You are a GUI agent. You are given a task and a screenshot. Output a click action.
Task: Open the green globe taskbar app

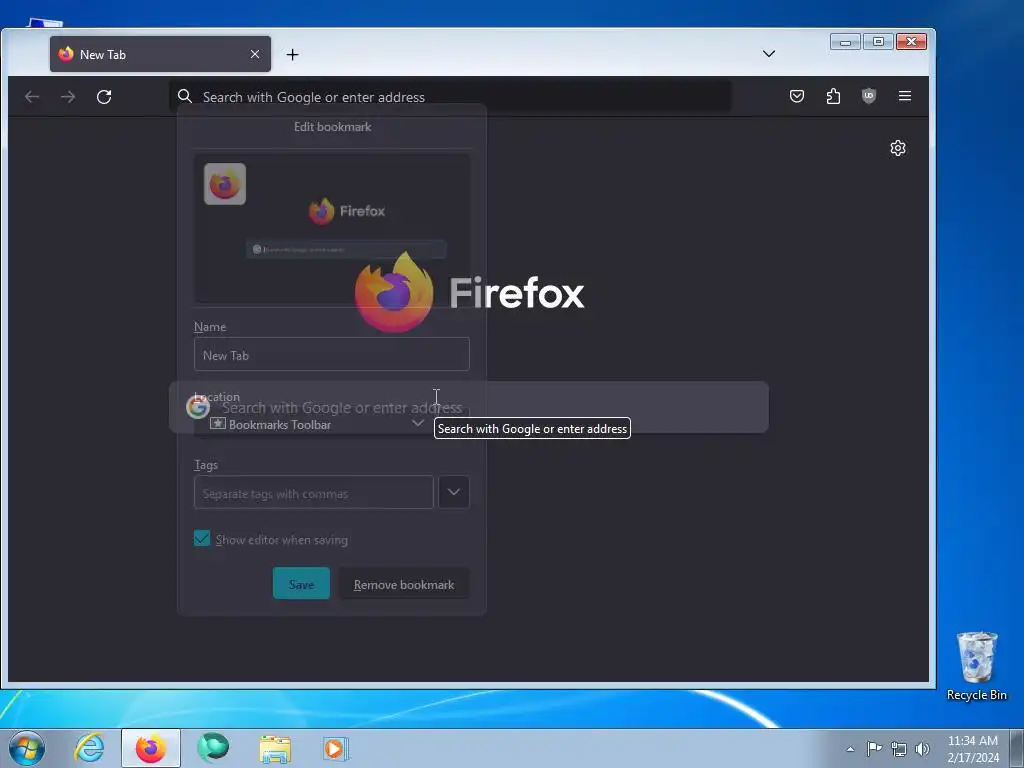(213, 748)
